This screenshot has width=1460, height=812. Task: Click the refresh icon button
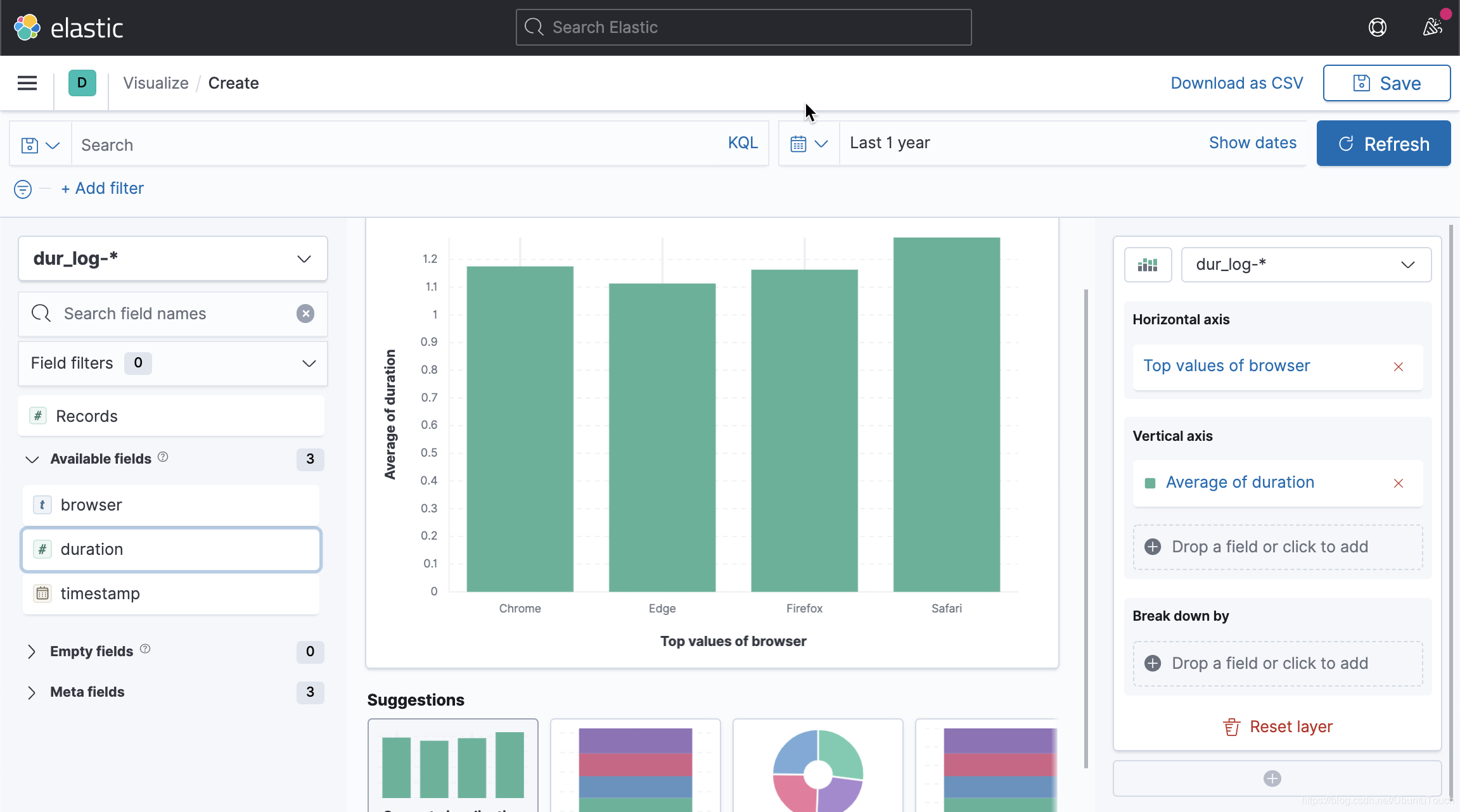tap(1346, 143)
